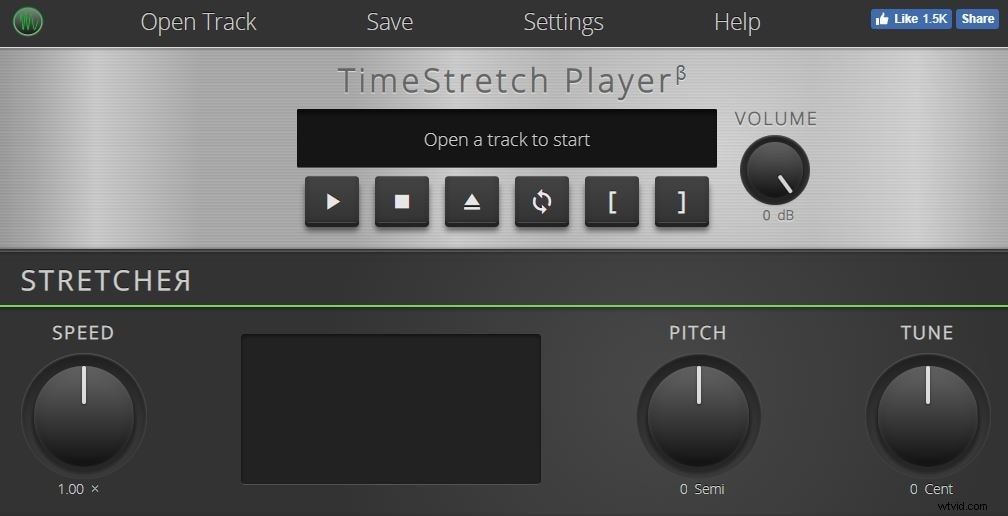
Task: Set loop start with left bracket button
Action: (612, 201)
